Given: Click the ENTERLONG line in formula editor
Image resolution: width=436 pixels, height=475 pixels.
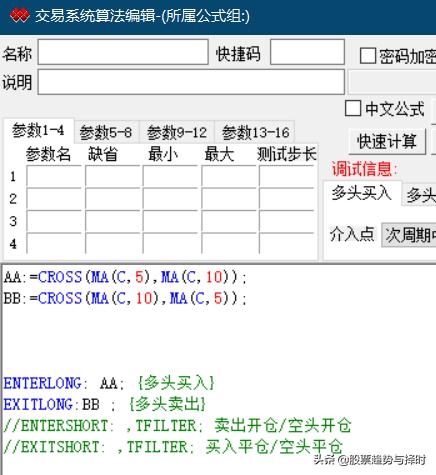Looking at the screenshot, I should (x=109, y=383).
